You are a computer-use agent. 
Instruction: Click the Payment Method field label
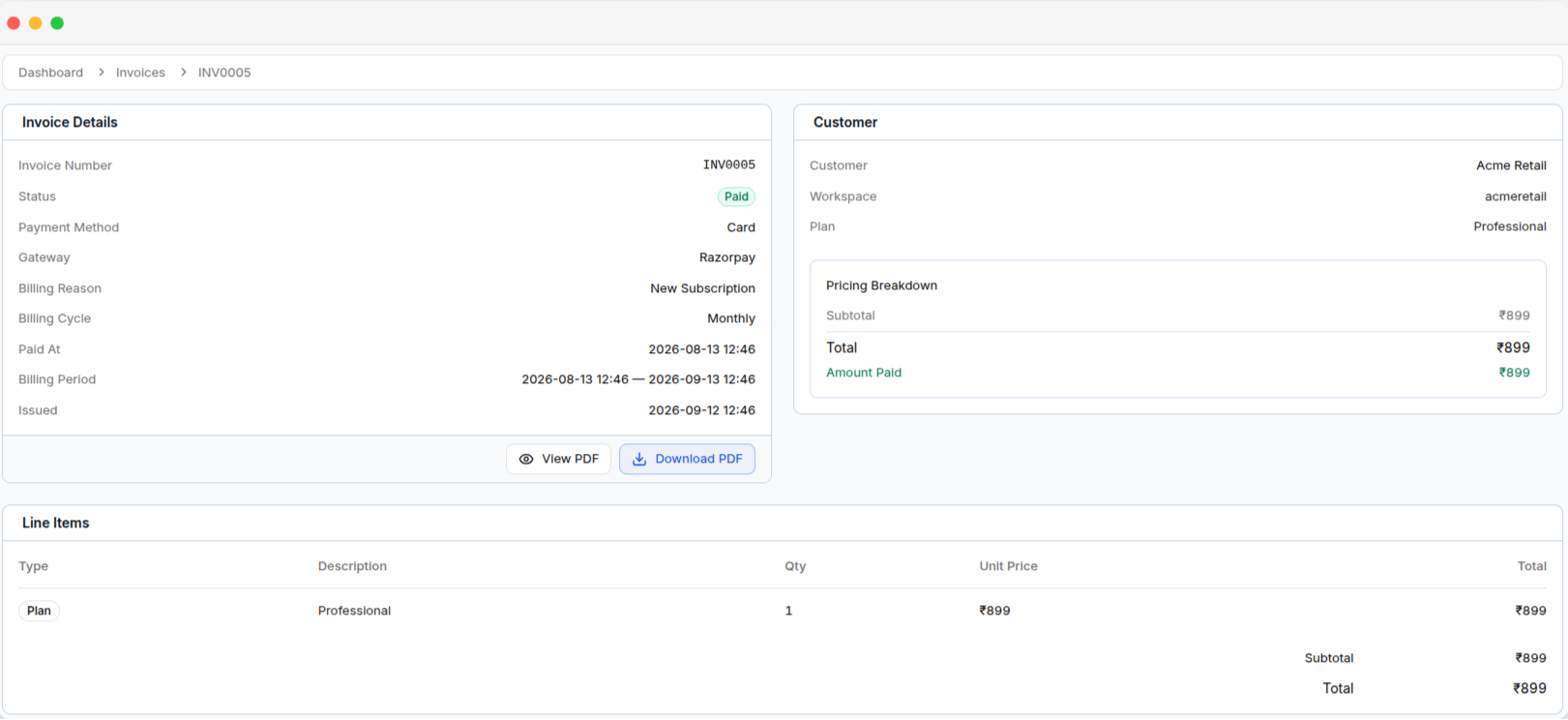(69, 227)
